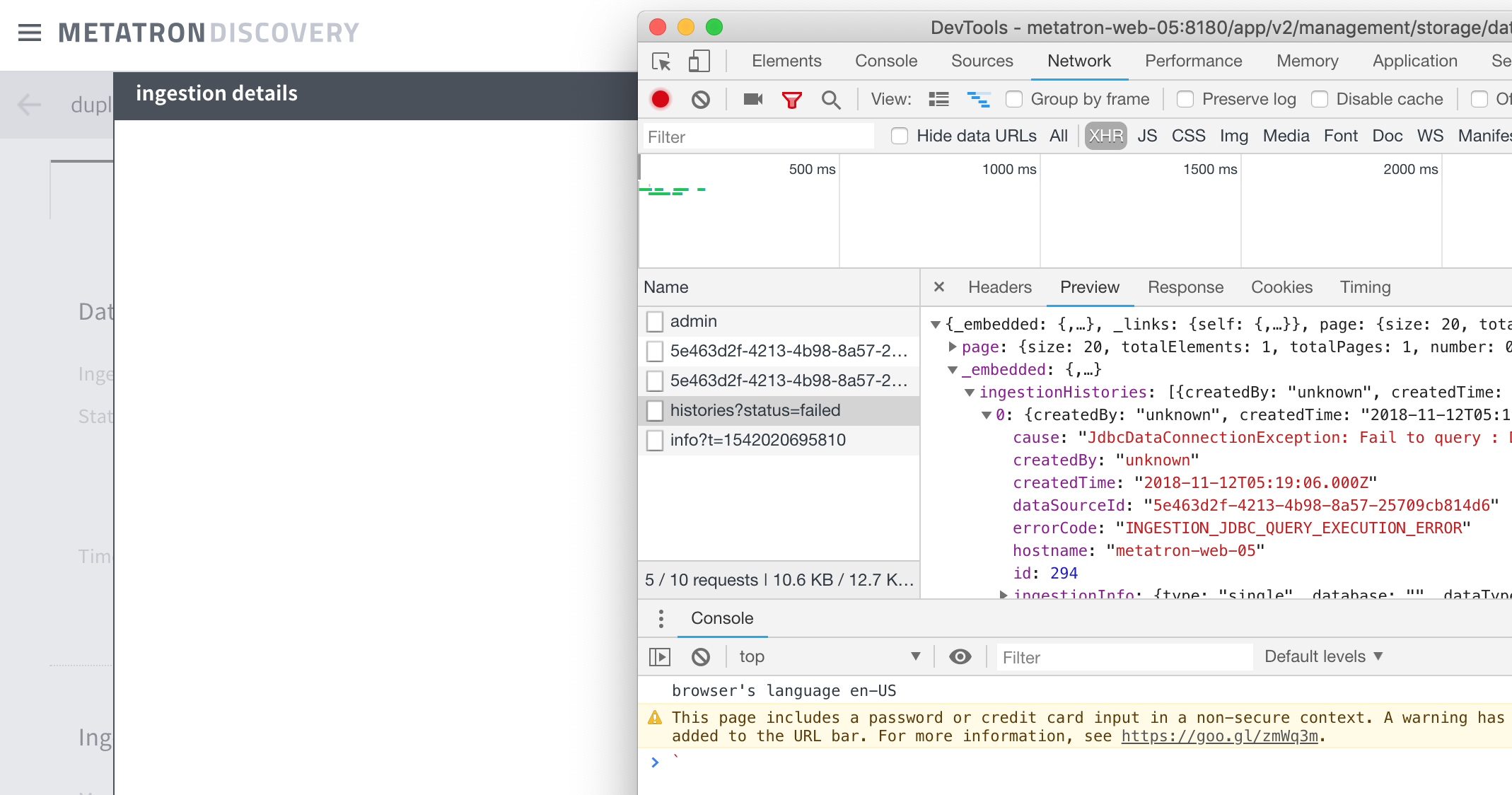Create a live expression with the eye icon
Viewport: 1512px width, 795px height.
(x=960, y=656)
